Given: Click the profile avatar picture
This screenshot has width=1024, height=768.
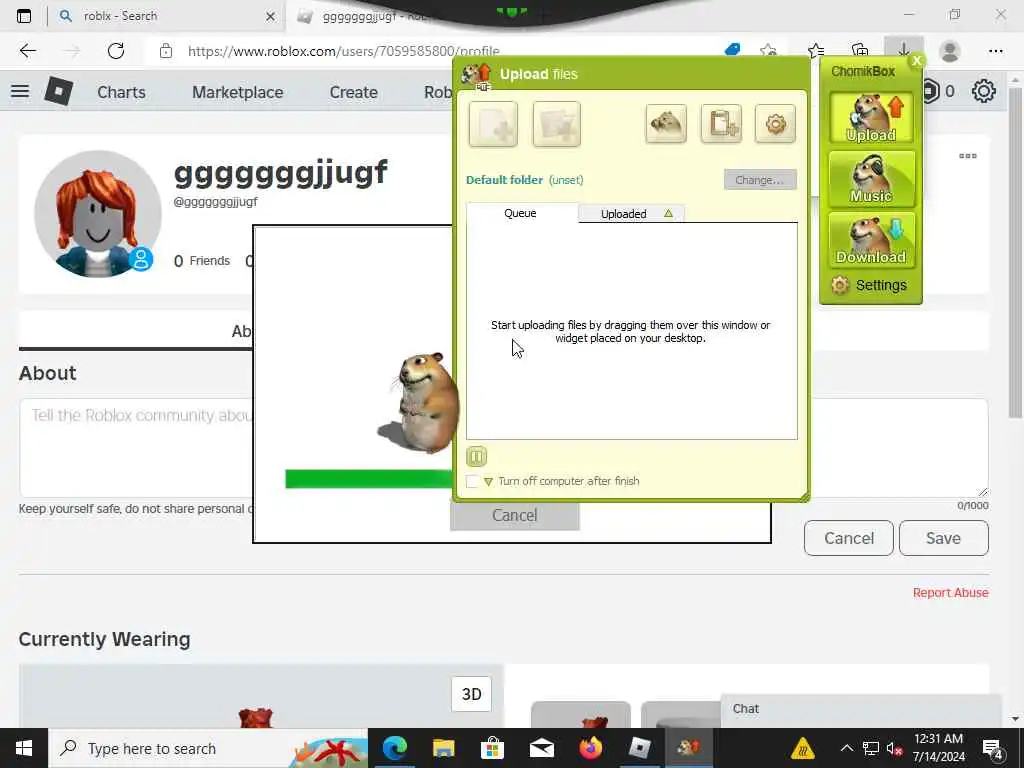Looking at the screenshot, I should point(98,214).
